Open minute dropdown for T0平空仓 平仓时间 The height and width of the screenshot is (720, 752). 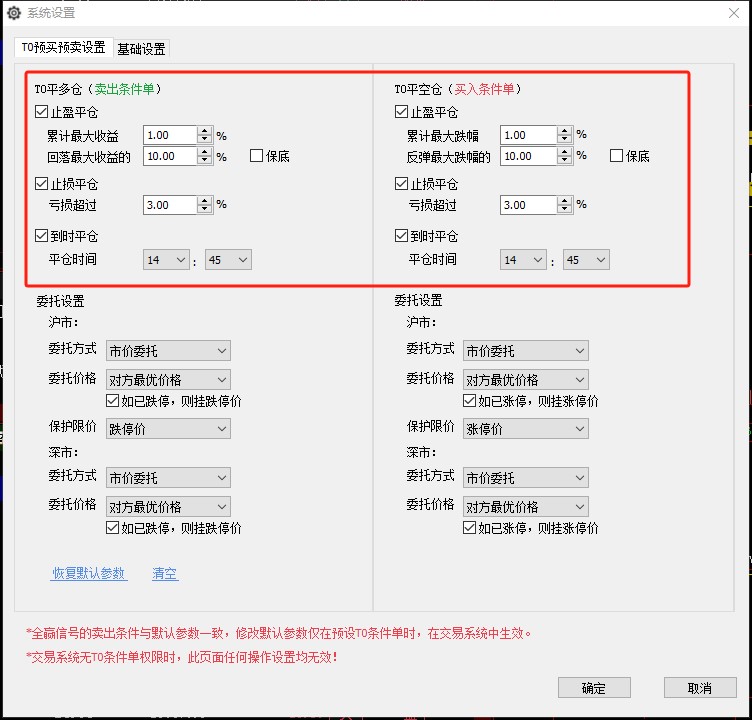coord(586,260)
